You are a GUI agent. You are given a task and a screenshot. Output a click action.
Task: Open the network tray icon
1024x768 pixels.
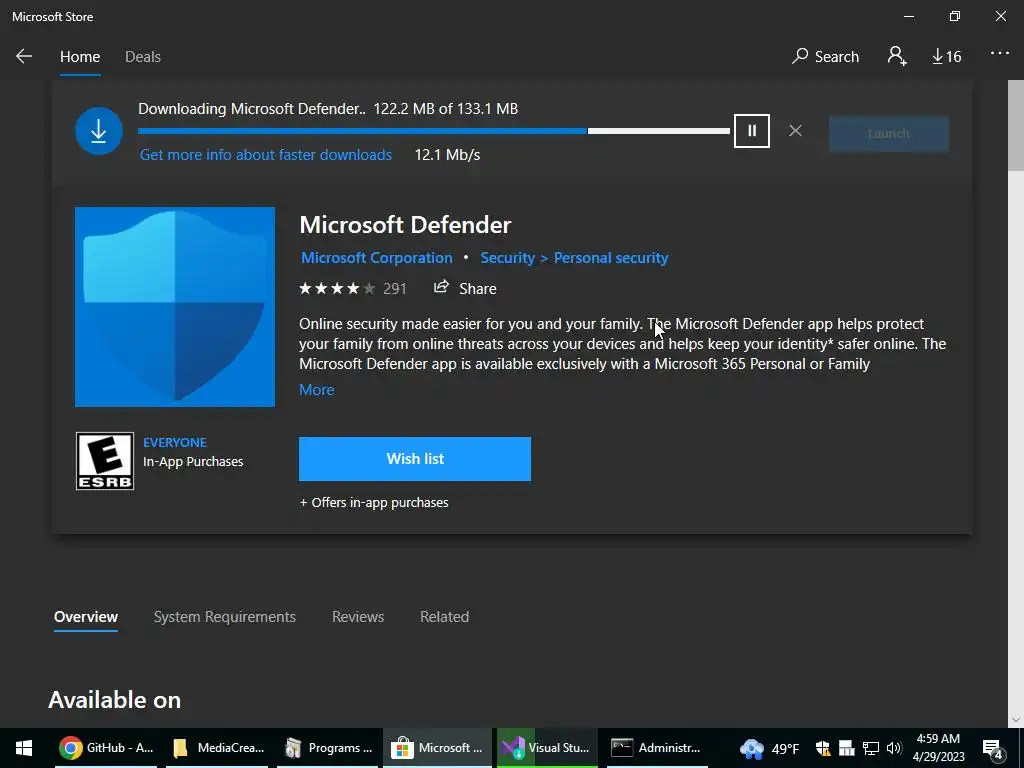[870, 748]
